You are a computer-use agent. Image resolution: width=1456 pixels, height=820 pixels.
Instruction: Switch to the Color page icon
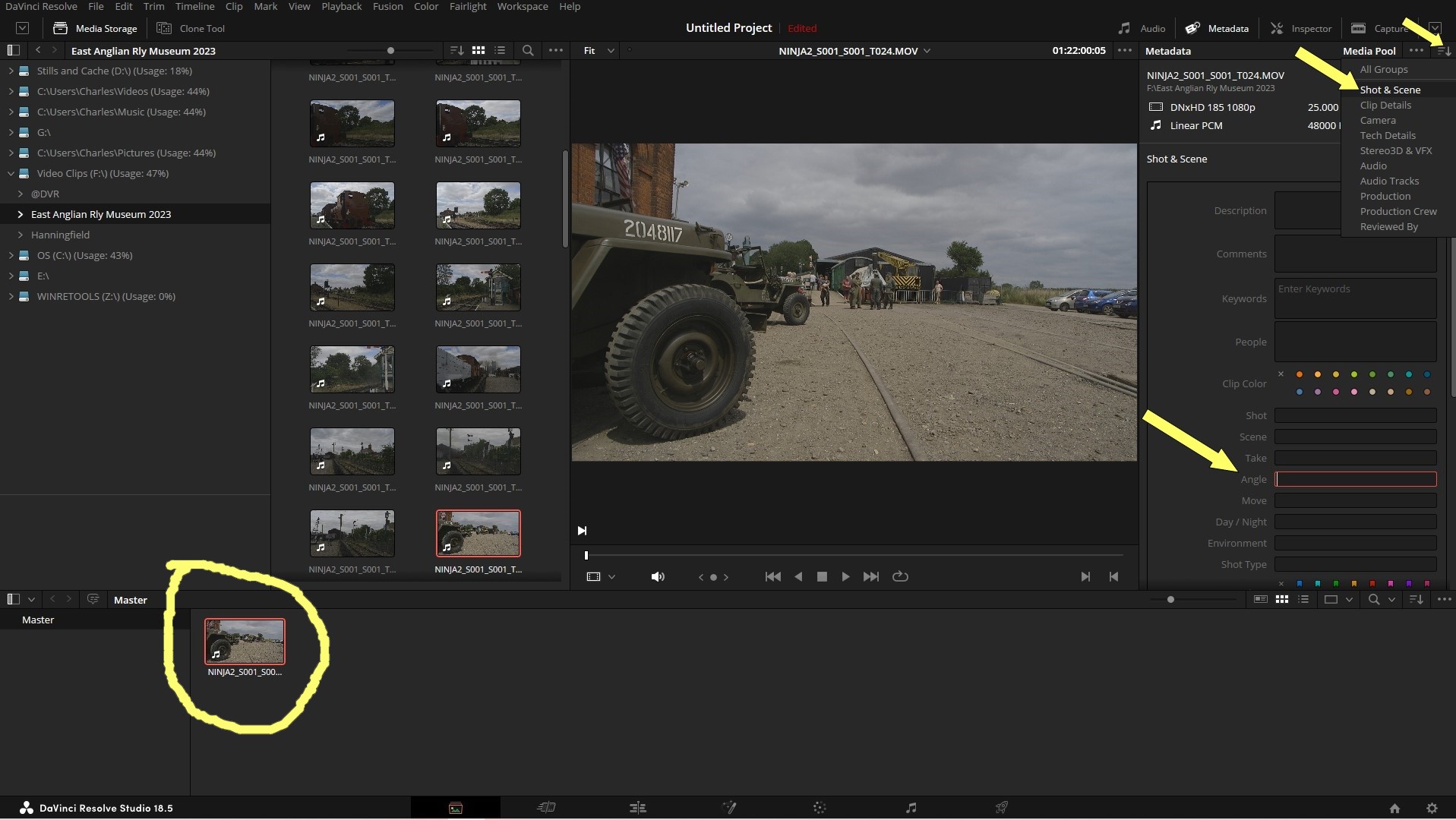[820, 808]
